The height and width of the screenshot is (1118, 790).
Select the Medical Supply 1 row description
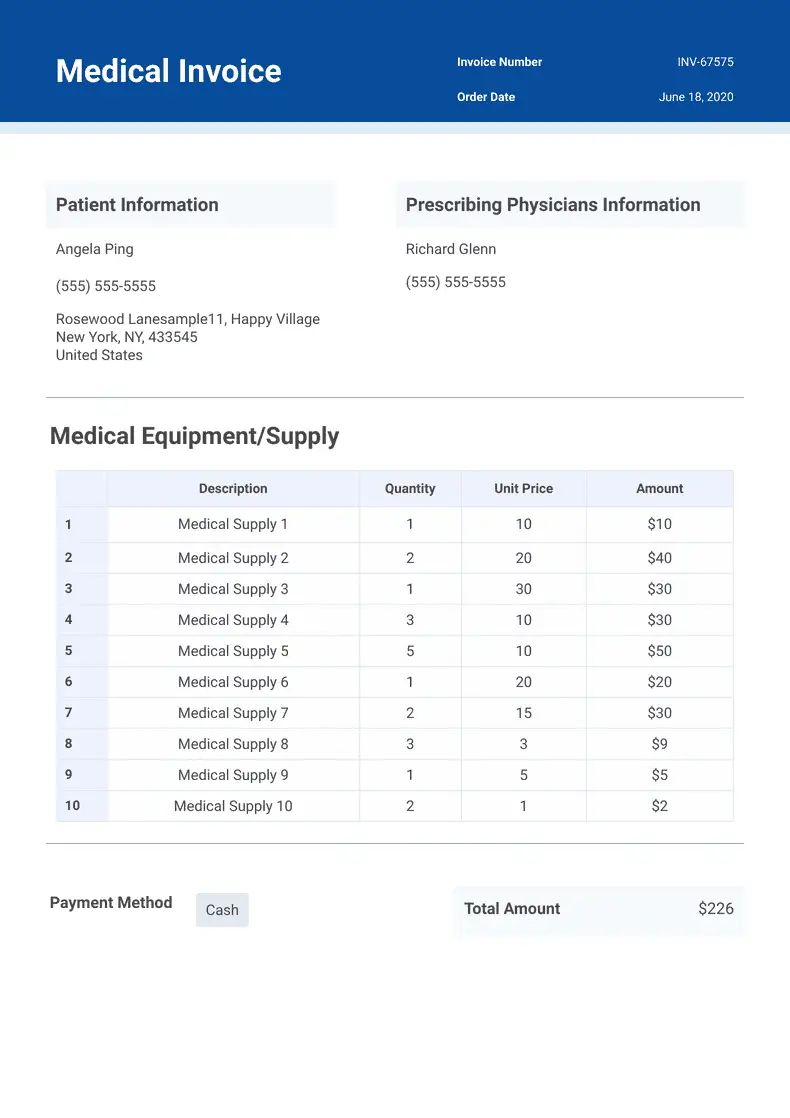[x=233, y=524]
